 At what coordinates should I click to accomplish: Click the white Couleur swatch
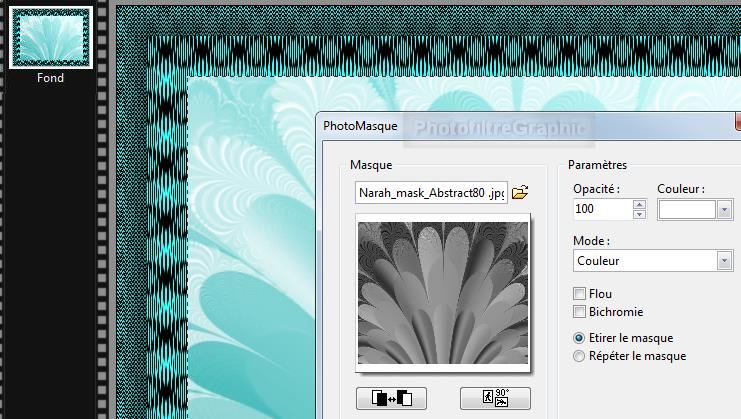pos(686,209)
